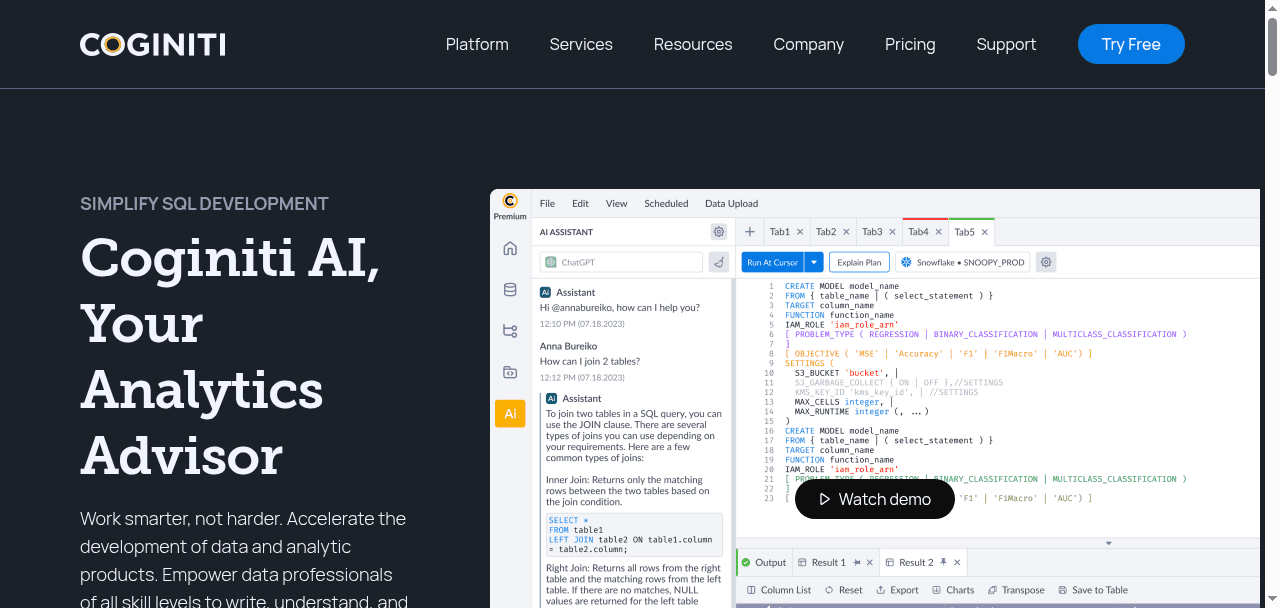The height and width of the screenshot is (608, 1280).
Task: Close the Result 1 tab
Action: click(869, 562)
